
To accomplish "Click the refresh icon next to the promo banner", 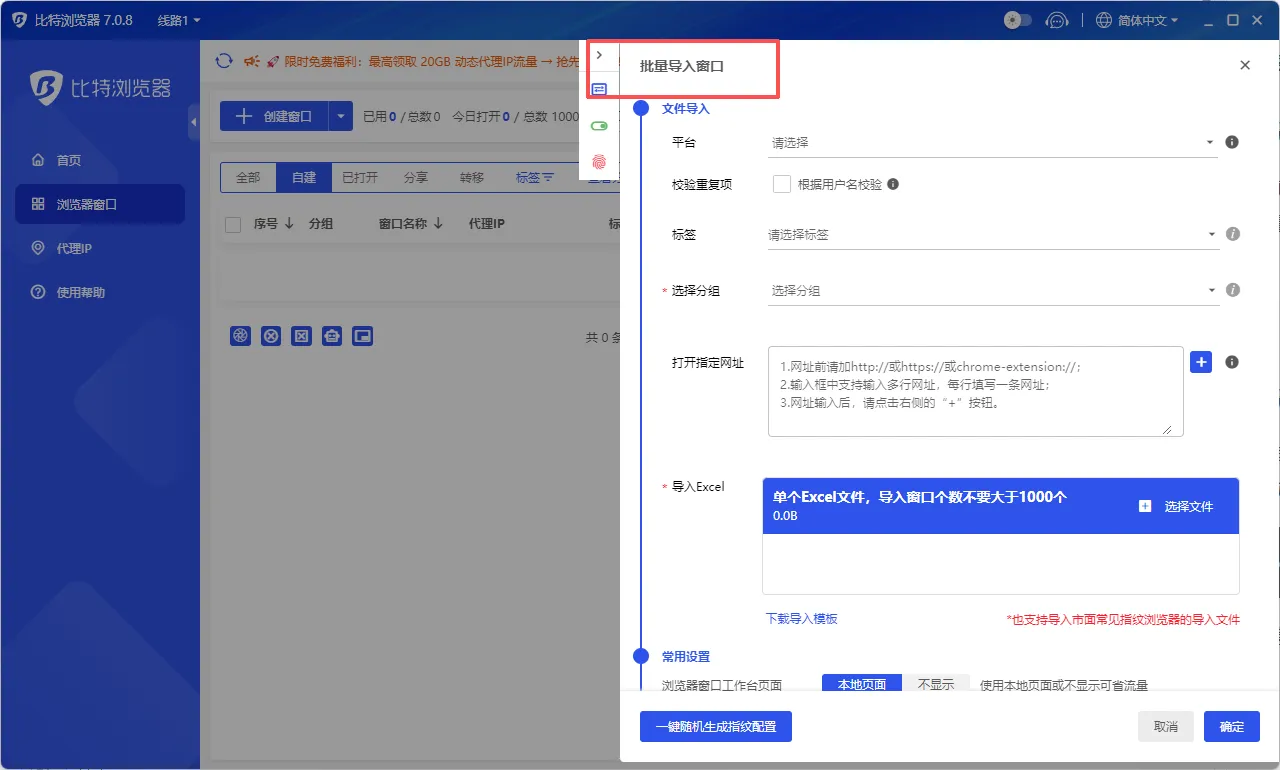I will 222,60.
